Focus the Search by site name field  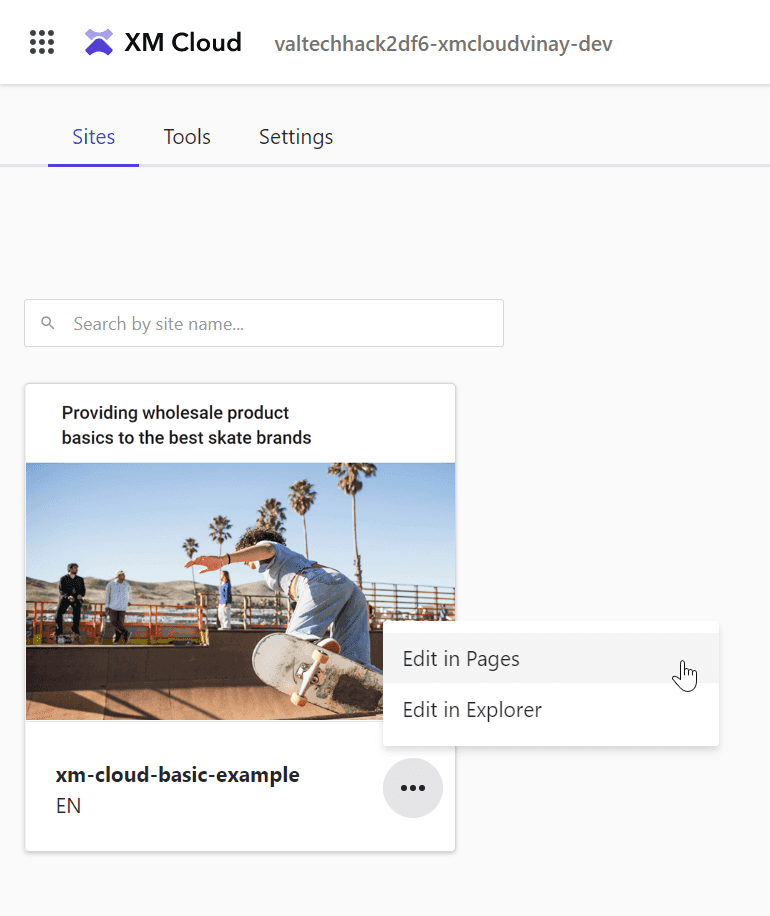pyautogui.click(x=264, y=323)
